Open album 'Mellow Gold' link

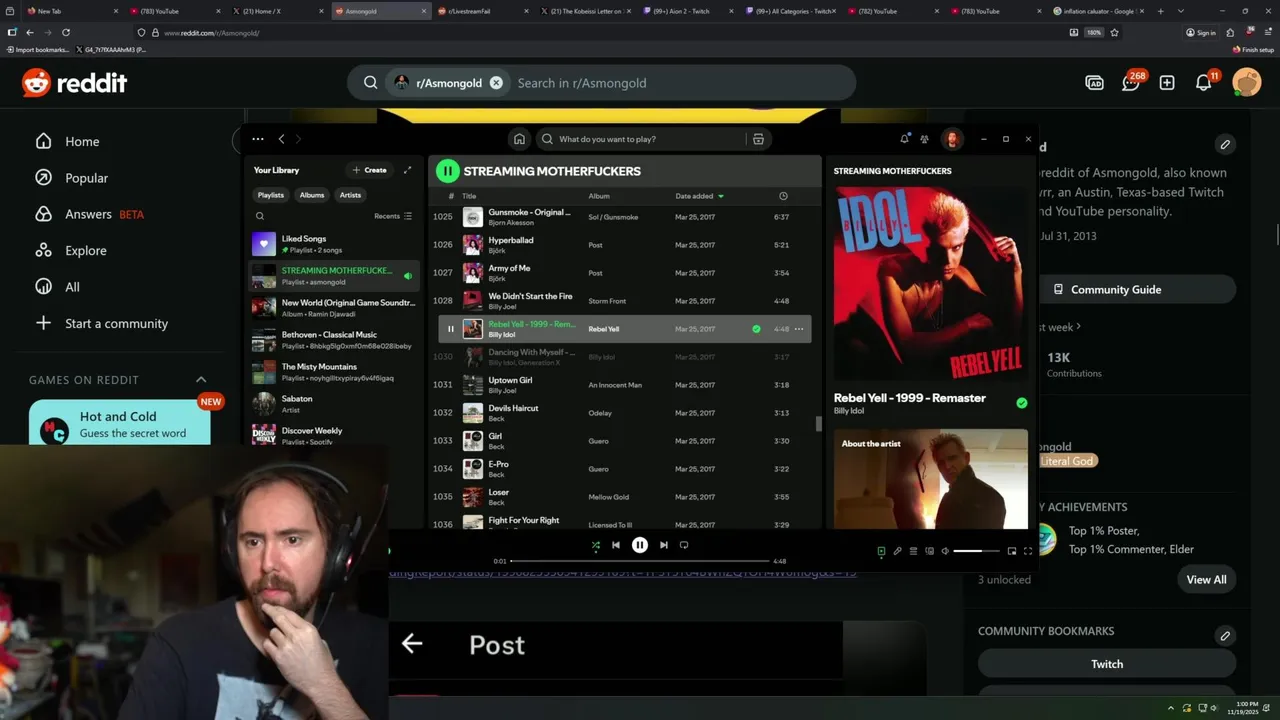(x=609, y=497)
